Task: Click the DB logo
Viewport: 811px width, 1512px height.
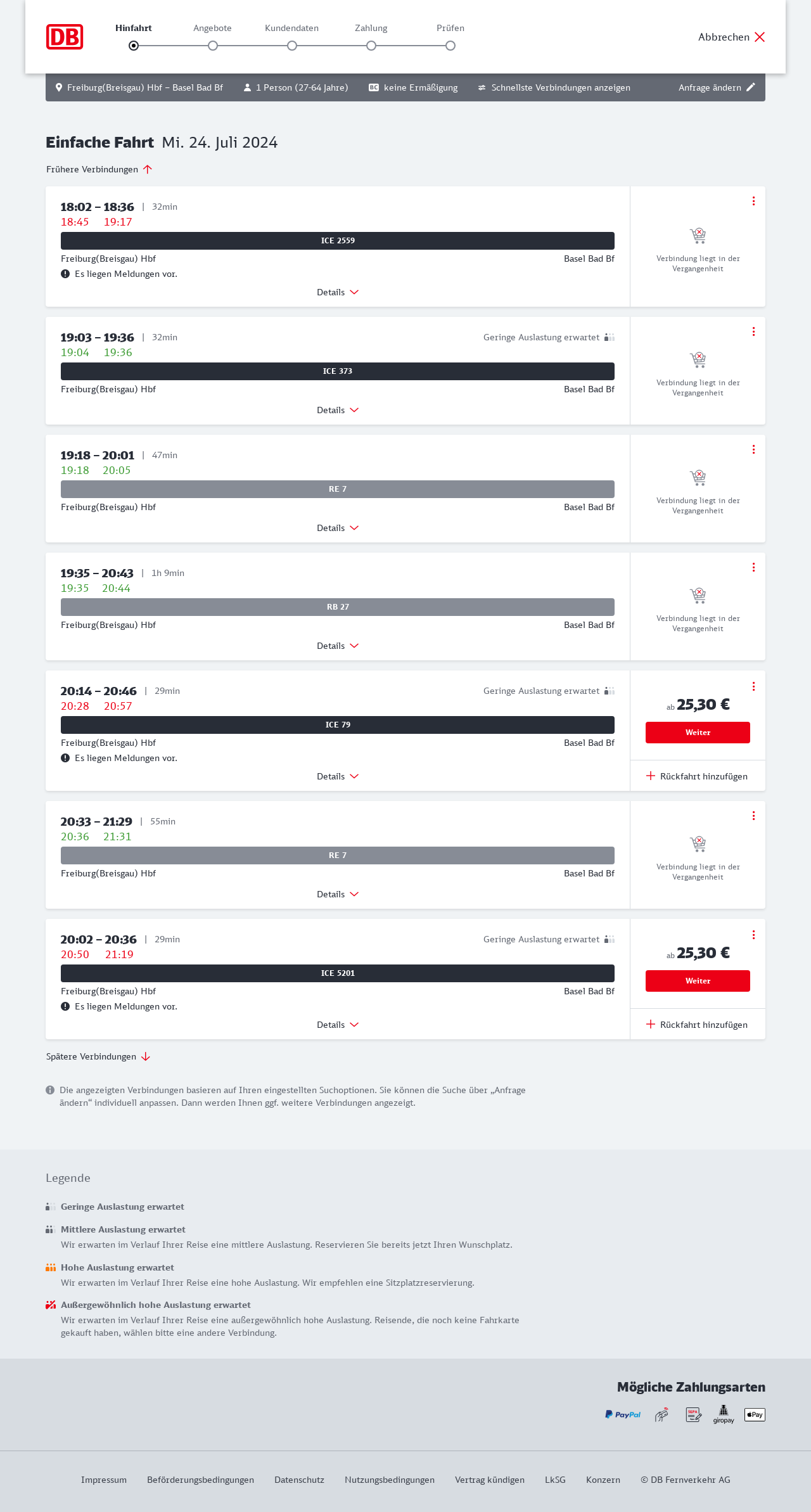Action: pos(65,37)
